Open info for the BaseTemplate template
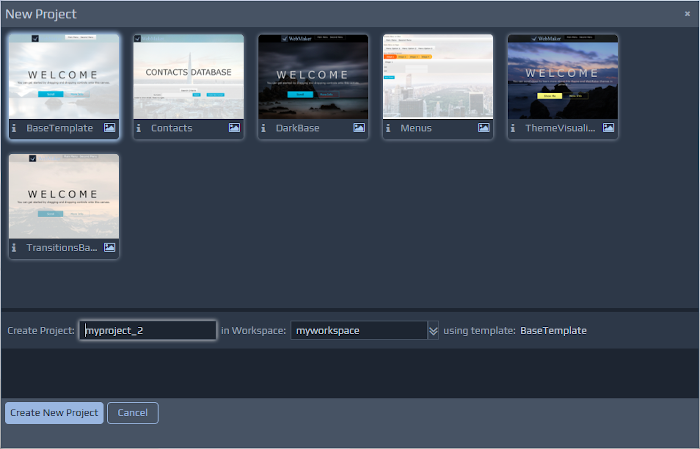 [14, 128]
